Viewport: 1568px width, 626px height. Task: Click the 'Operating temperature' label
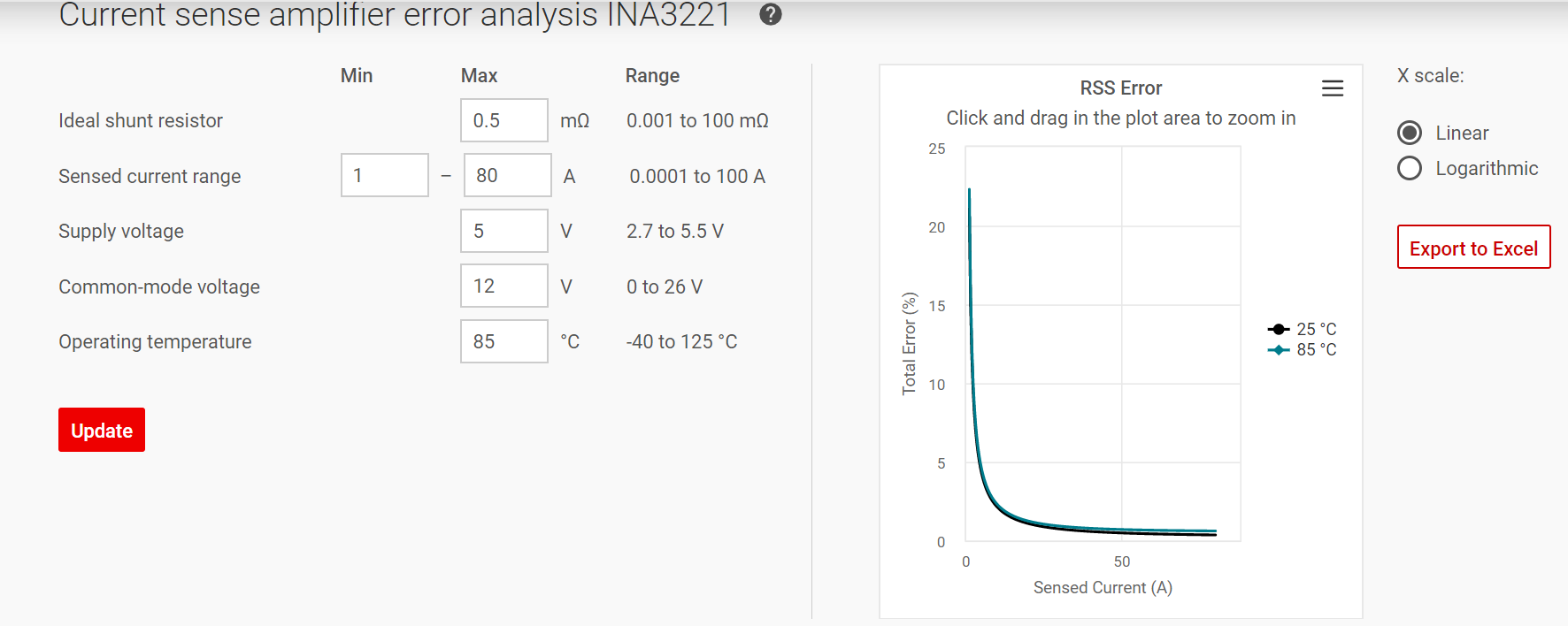(155, 341)
